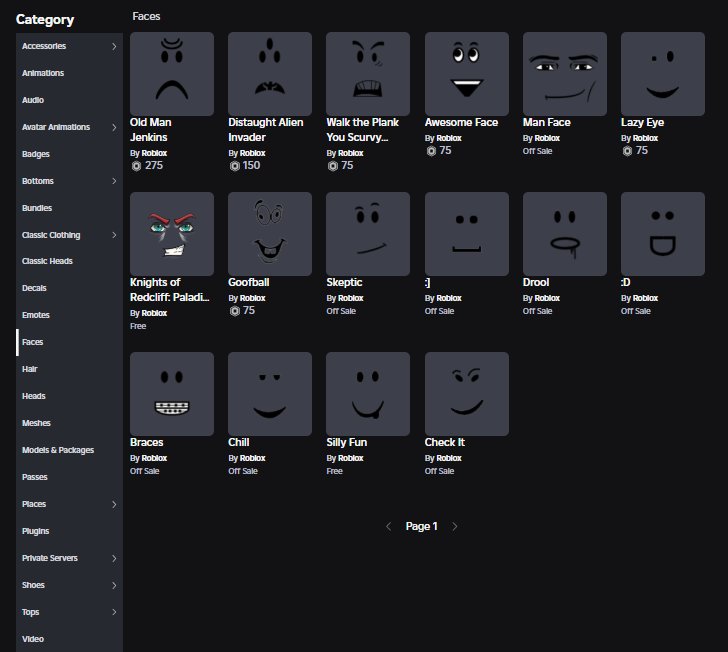Screen dimensions: 728x652
Task: Open the Lazy Eye face thumbnail
Action: (663, 74)
